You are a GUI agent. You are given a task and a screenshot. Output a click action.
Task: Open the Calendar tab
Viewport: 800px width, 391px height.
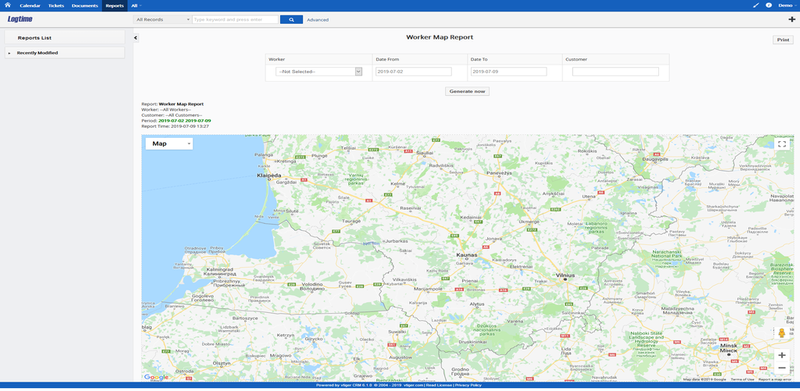click(30, 6)
